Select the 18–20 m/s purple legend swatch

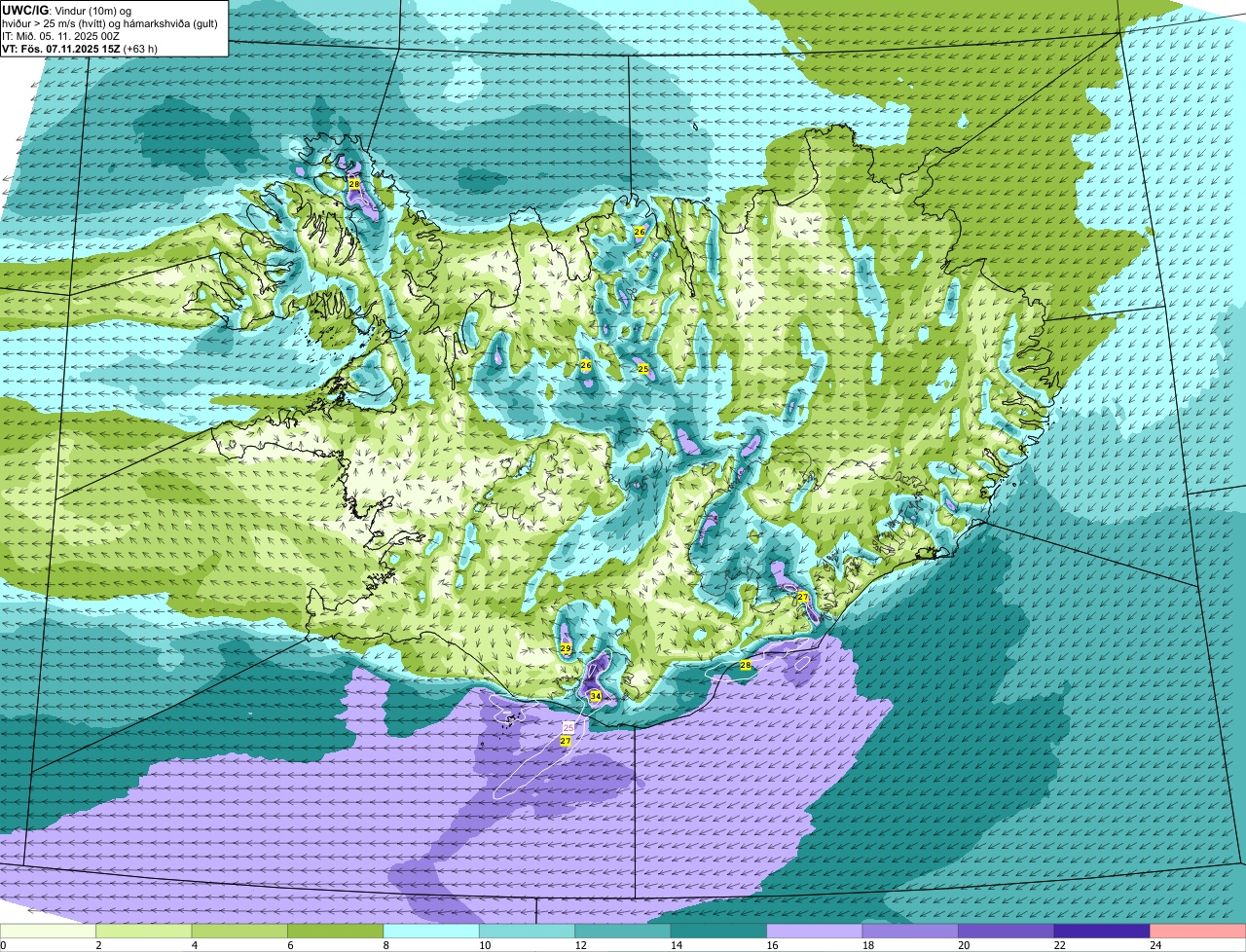[x=910, y=932]
